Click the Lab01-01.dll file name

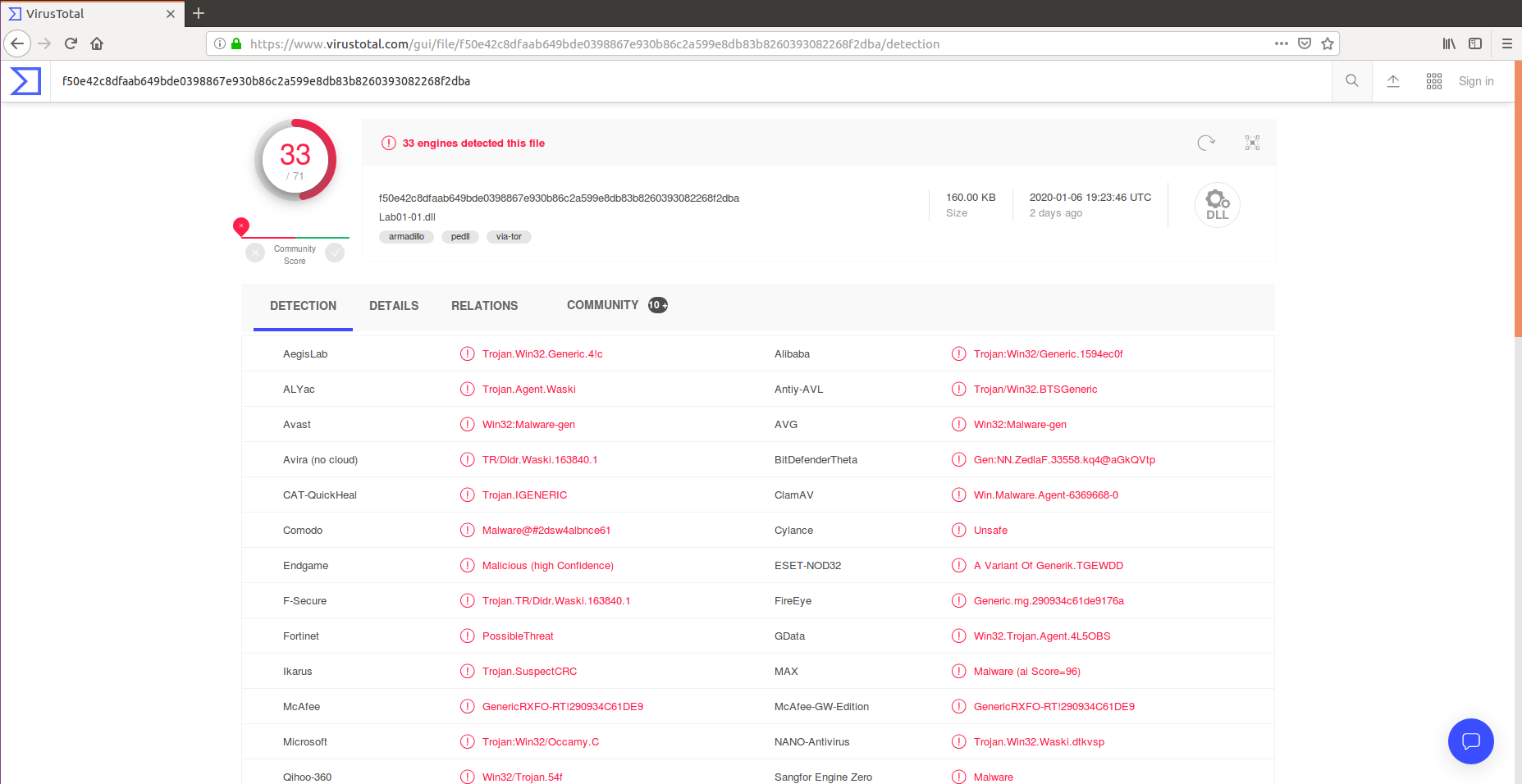click(407, 217)
